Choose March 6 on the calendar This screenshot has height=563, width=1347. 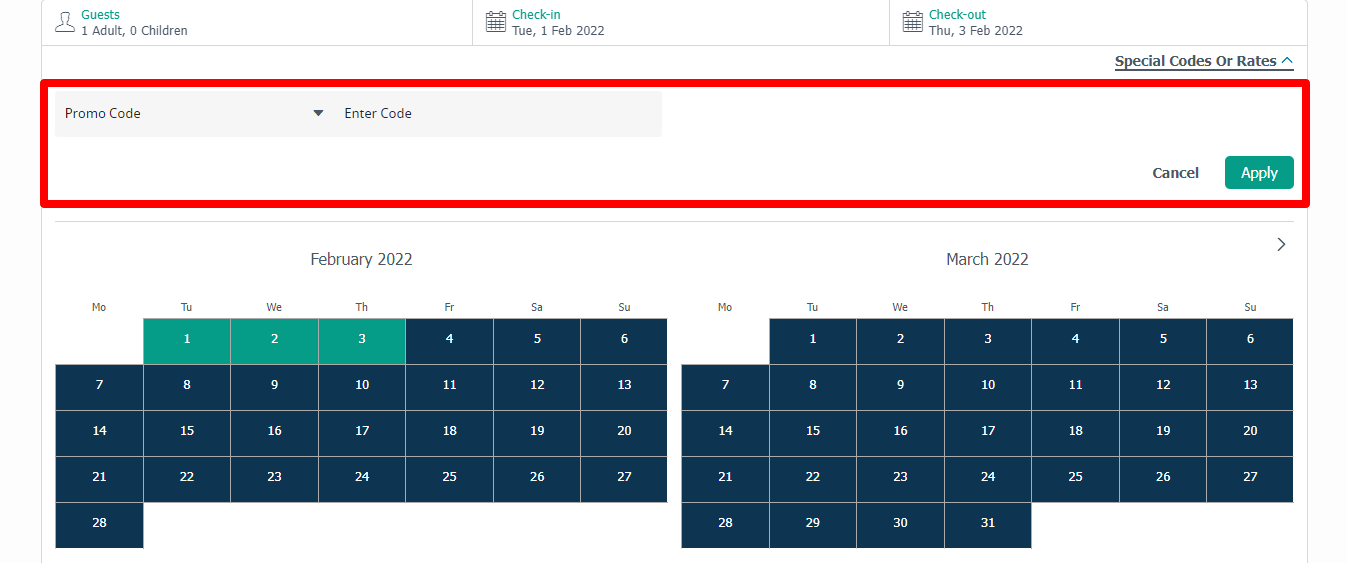click(1250, 340)
